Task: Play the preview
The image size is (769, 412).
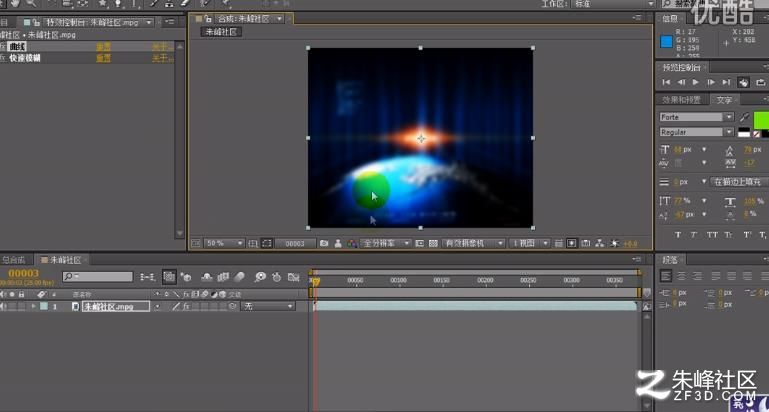Action: click(695, 82)
